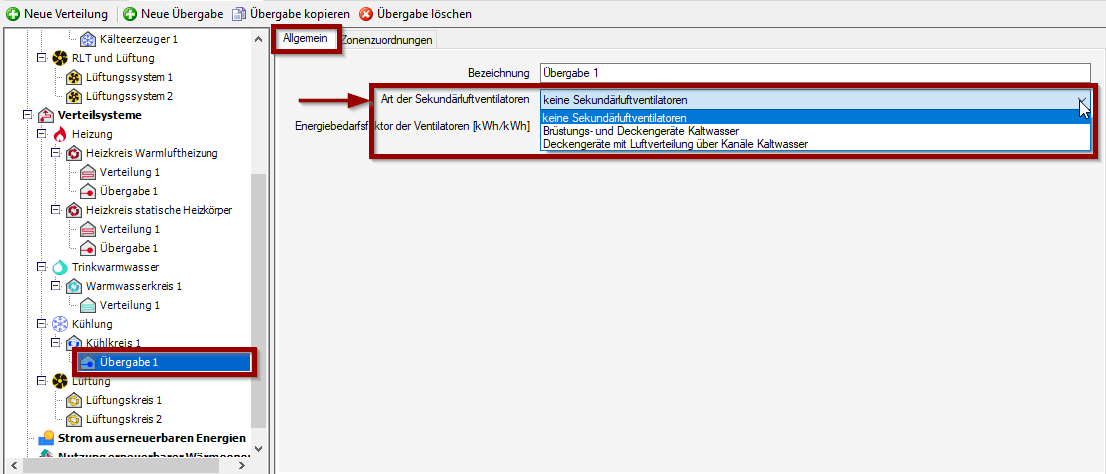Collapse the Heizkreis Warmluftheizung branch
The image size is (1106, 474).
55,153
